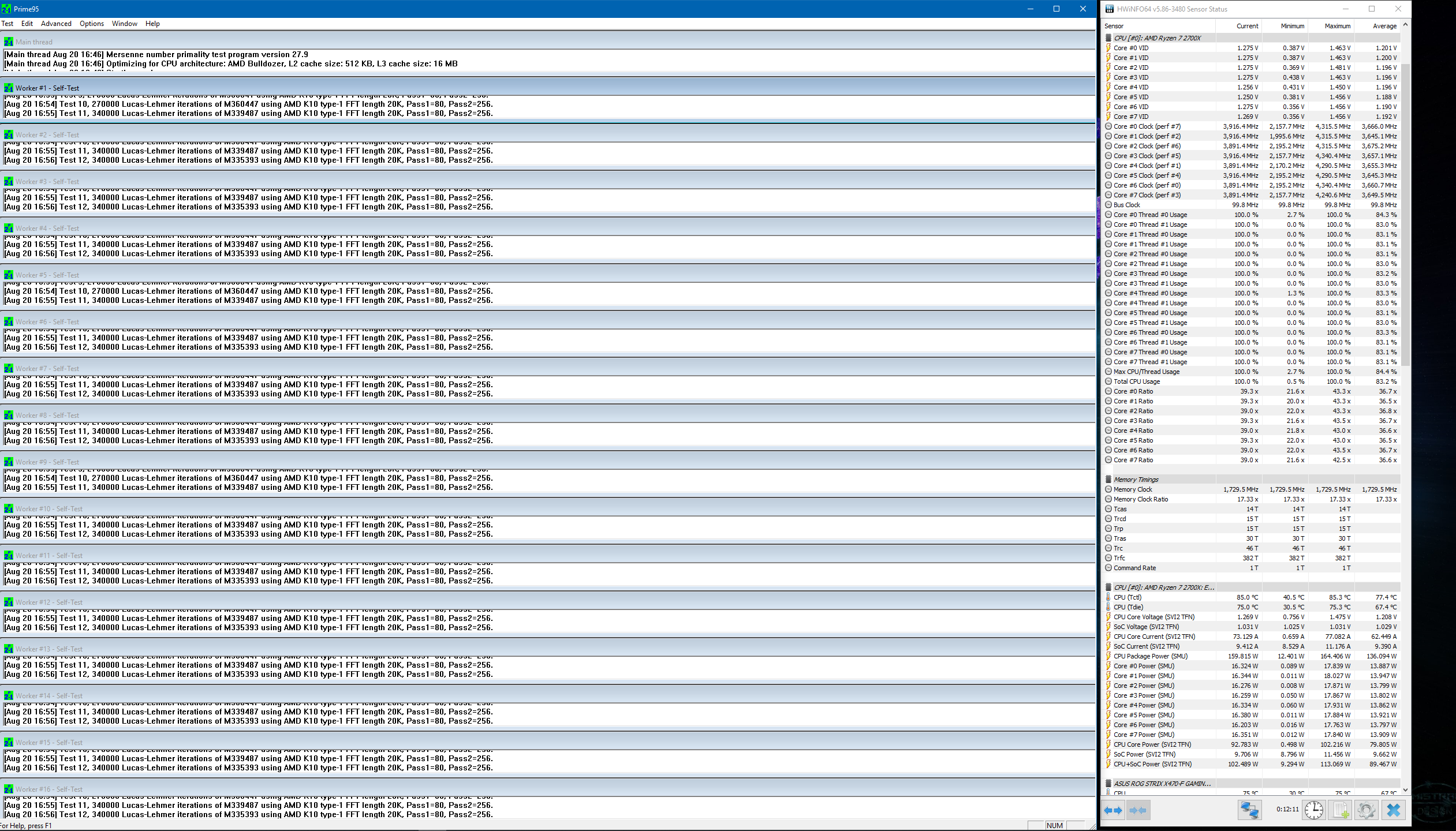Click the Average column header

coord(1384,26)
